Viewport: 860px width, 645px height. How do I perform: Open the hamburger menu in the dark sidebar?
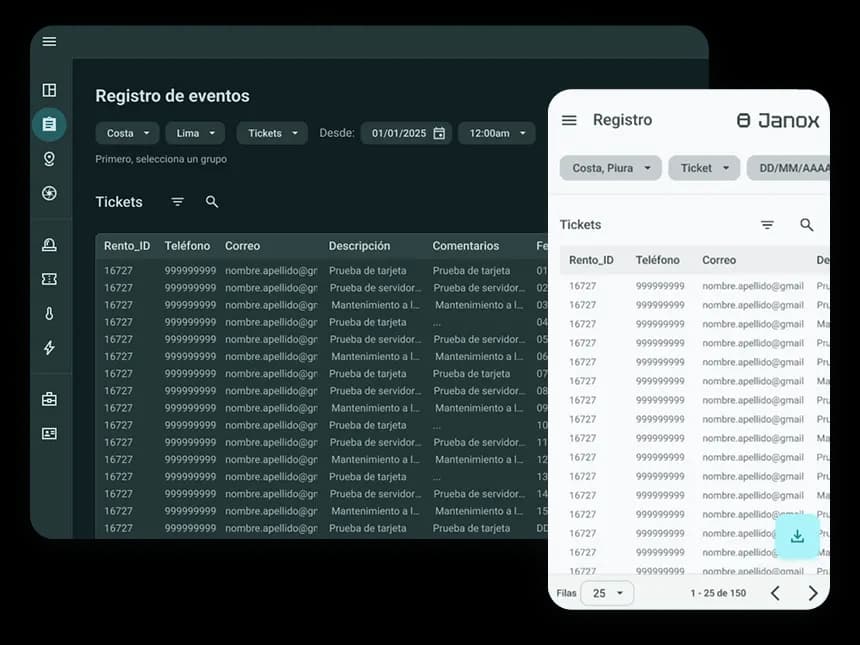[x=49, y=42]
